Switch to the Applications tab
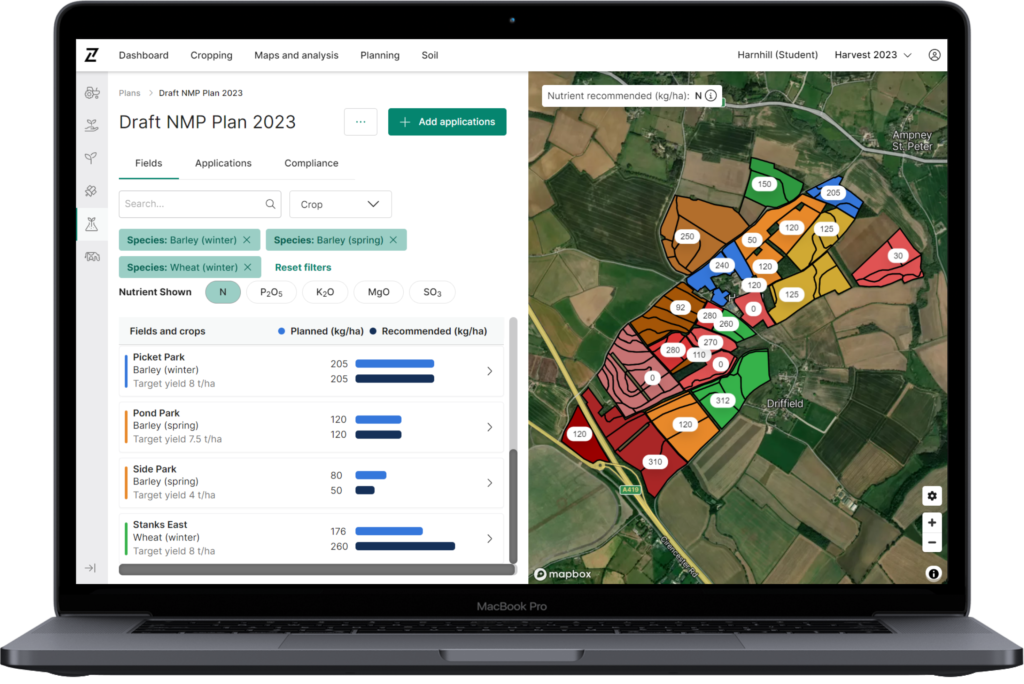Viewport: 1024px width, 684px height. click(223, 163)
